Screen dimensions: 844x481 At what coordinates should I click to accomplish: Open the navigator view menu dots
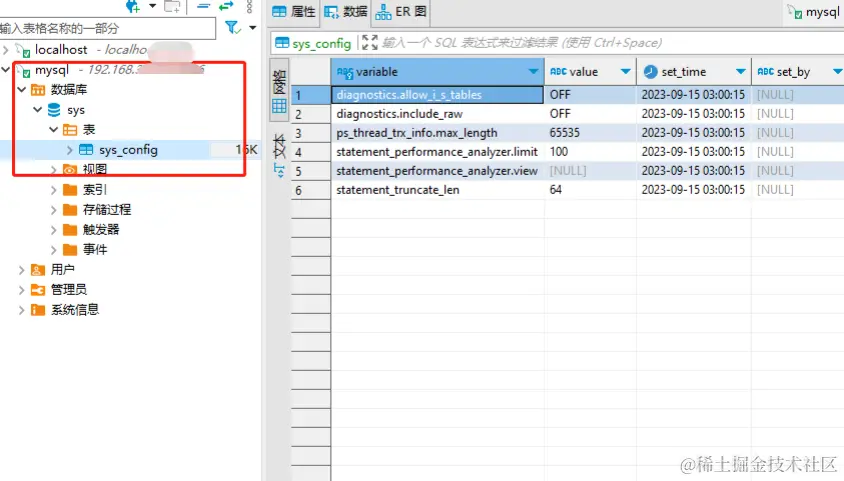coord(249,6)
